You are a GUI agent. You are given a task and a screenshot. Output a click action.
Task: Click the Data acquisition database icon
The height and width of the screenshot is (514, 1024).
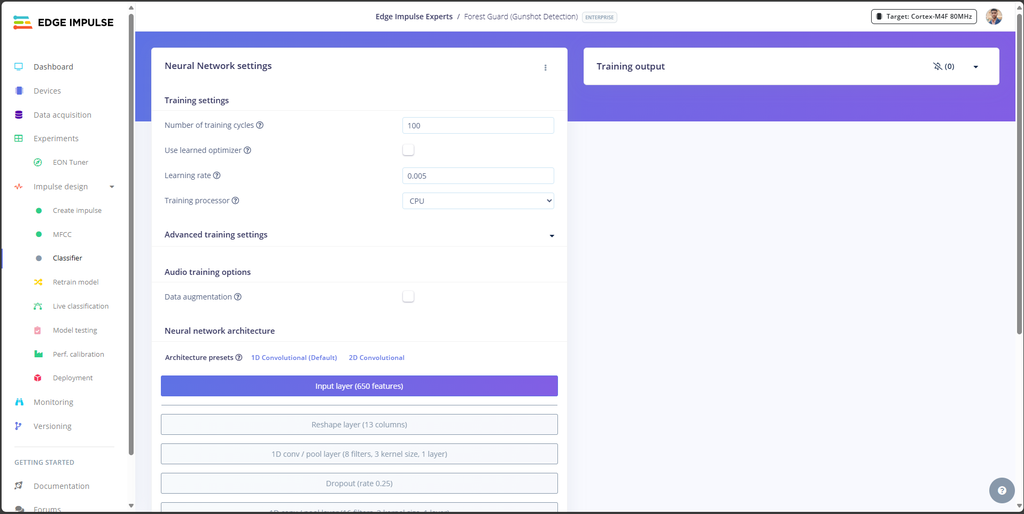pyautogui.click(x=19, y=115)
